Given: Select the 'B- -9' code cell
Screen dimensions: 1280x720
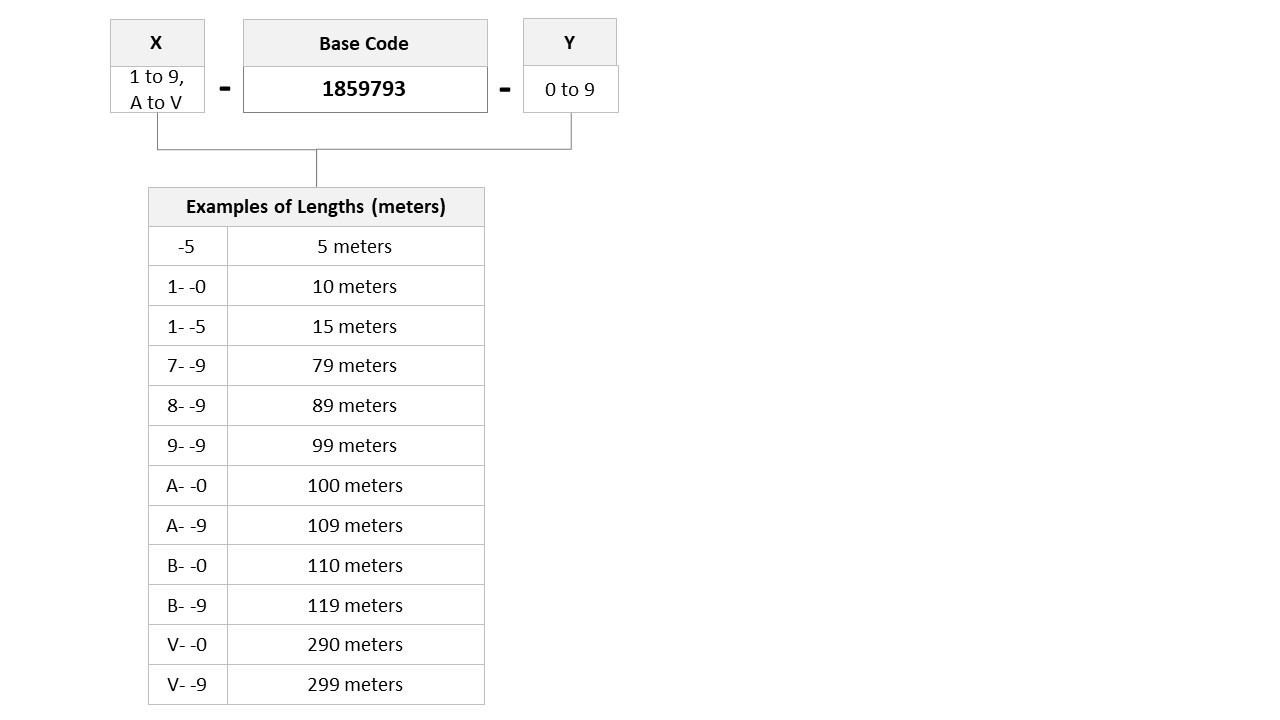Looking at the screenshot, I should (188, 605).
